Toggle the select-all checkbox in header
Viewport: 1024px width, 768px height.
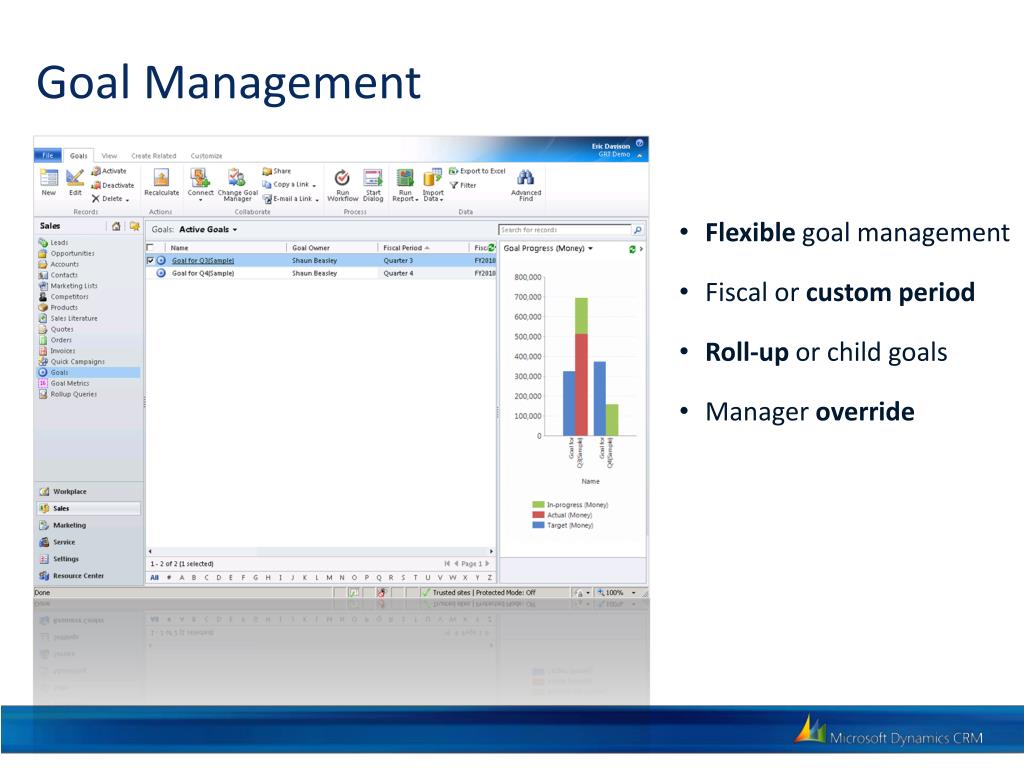(x=150, y=248)
